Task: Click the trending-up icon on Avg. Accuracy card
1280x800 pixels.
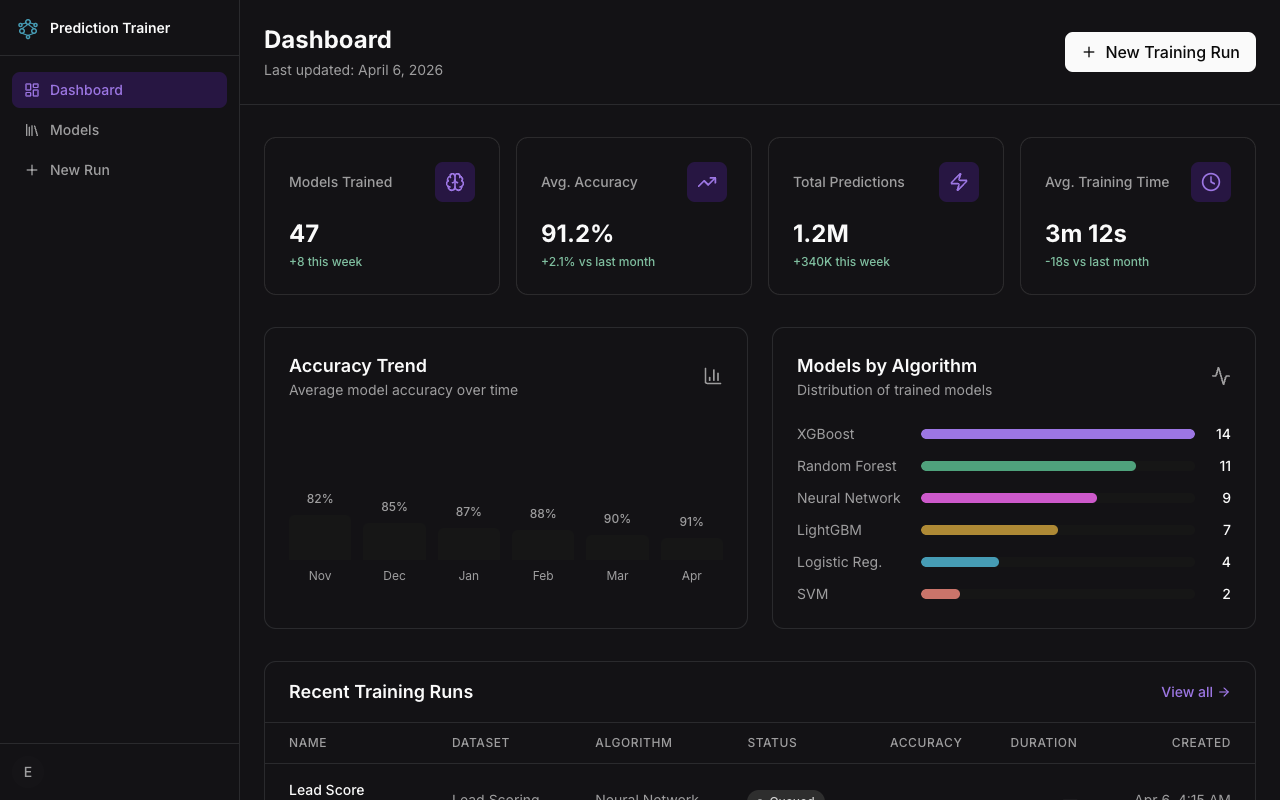Action: point(707,181)
